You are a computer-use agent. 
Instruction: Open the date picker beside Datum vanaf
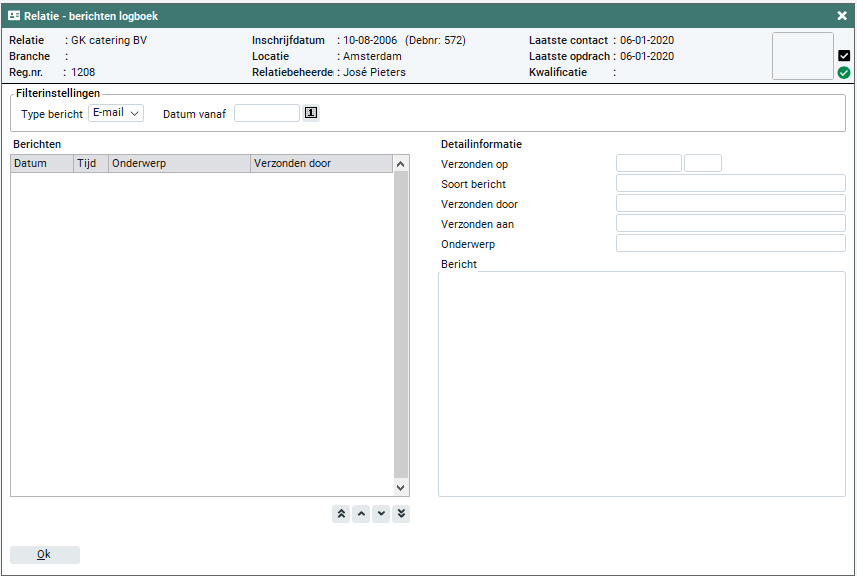click(311, 113)
